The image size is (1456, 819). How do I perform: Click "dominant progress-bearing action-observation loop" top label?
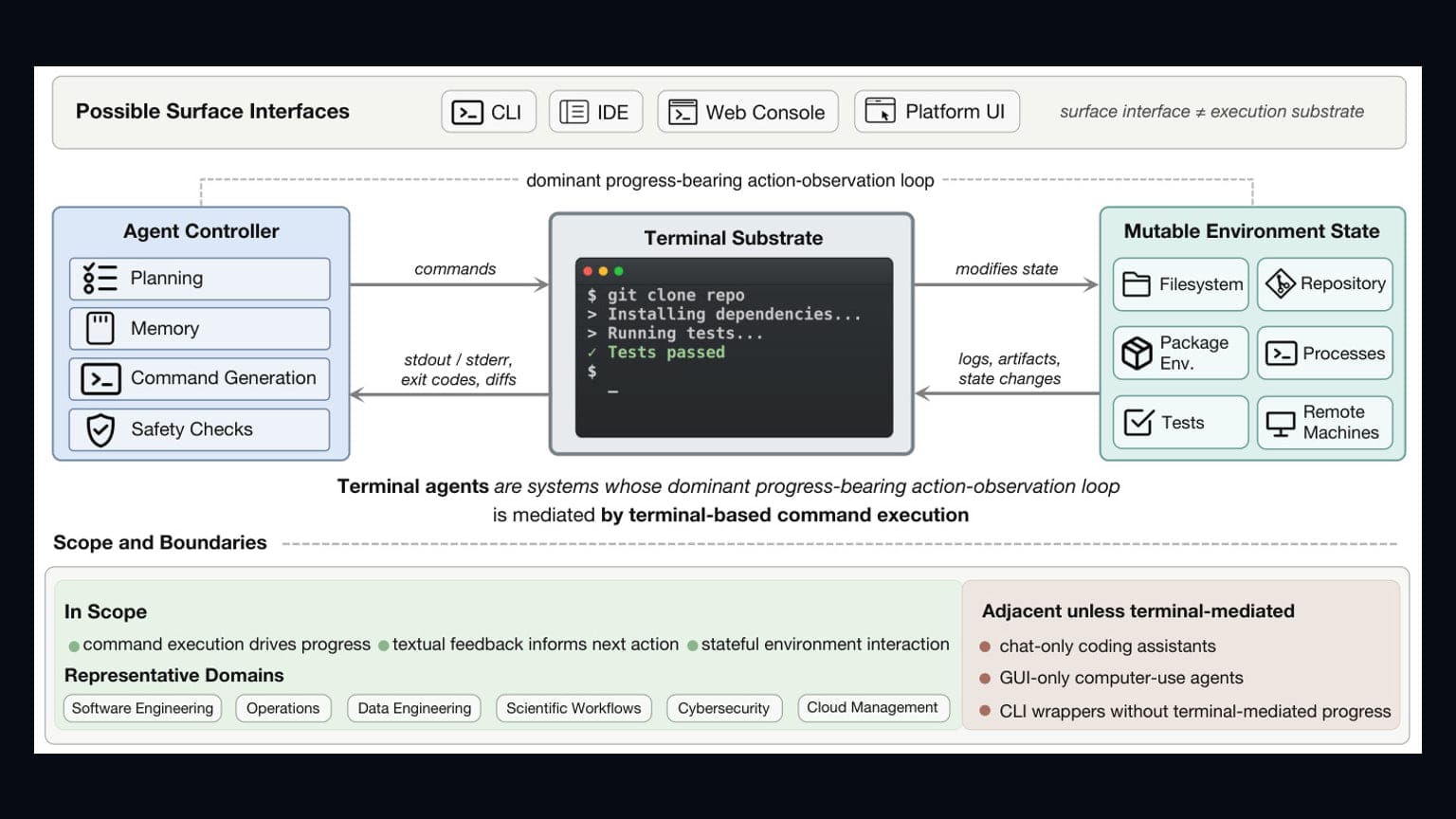(730, 180)
